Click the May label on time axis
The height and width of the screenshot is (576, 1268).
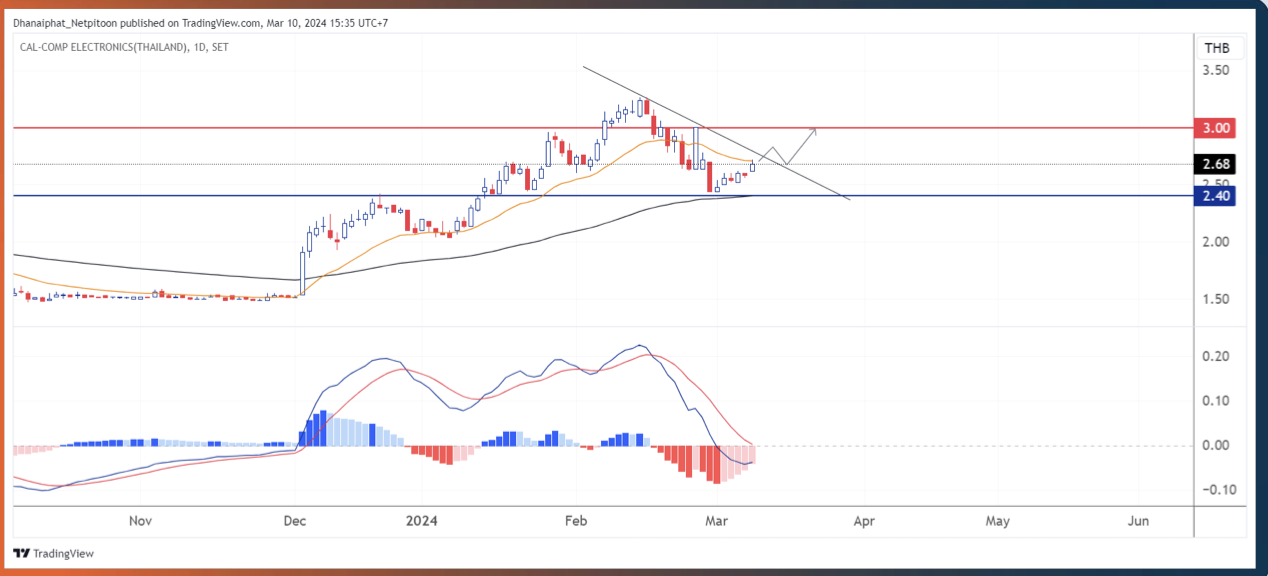point(997,521)
